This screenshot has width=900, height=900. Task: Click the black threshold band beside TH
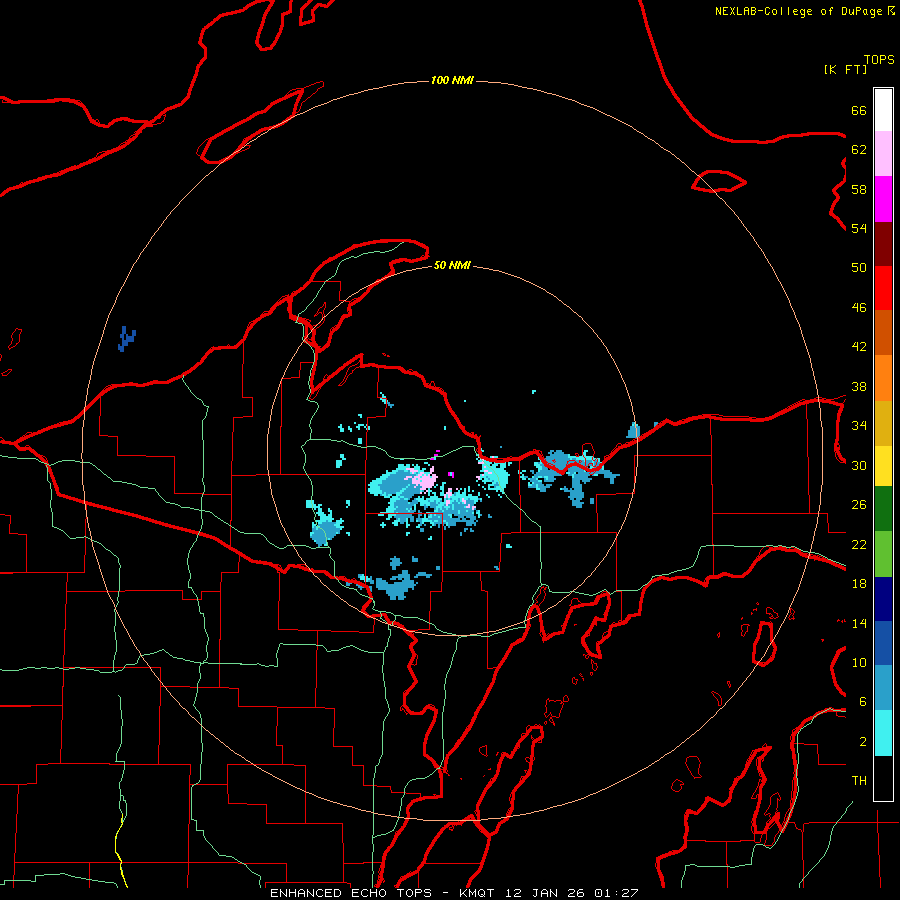883,778
